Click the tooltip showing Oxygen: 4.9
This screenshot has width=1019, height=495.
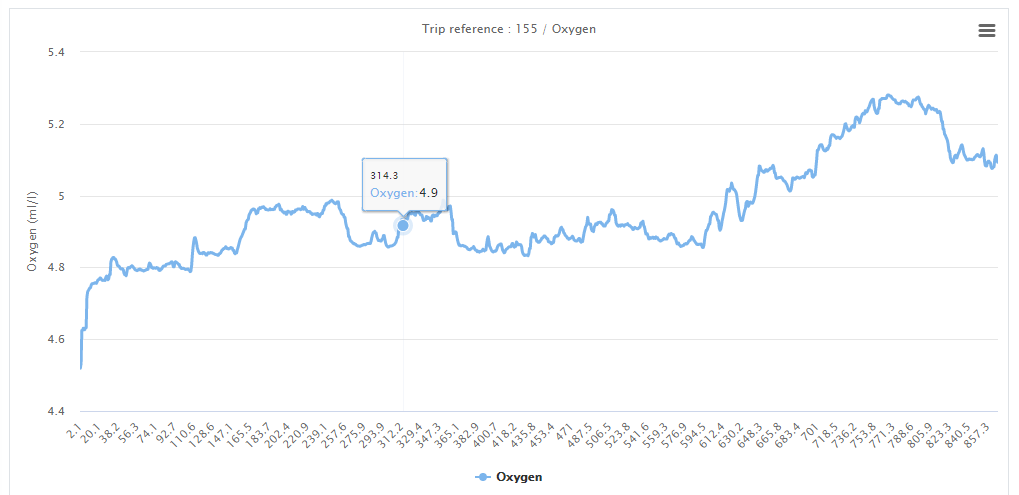tap(404, 184)
